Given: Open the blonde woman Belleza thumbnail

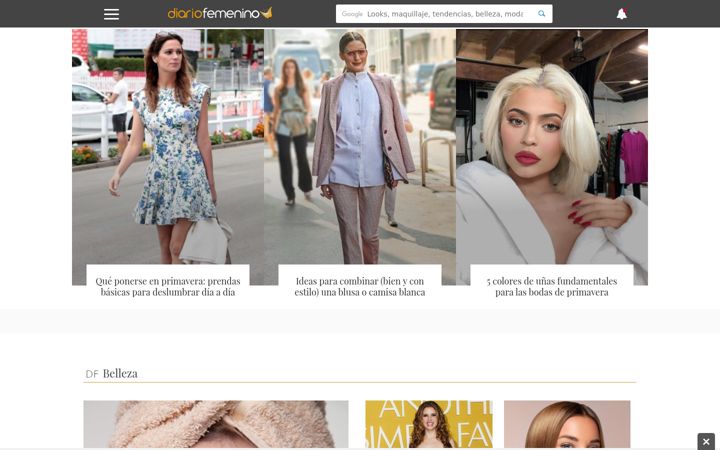Looking at the screenshot, I should point(567,424).
